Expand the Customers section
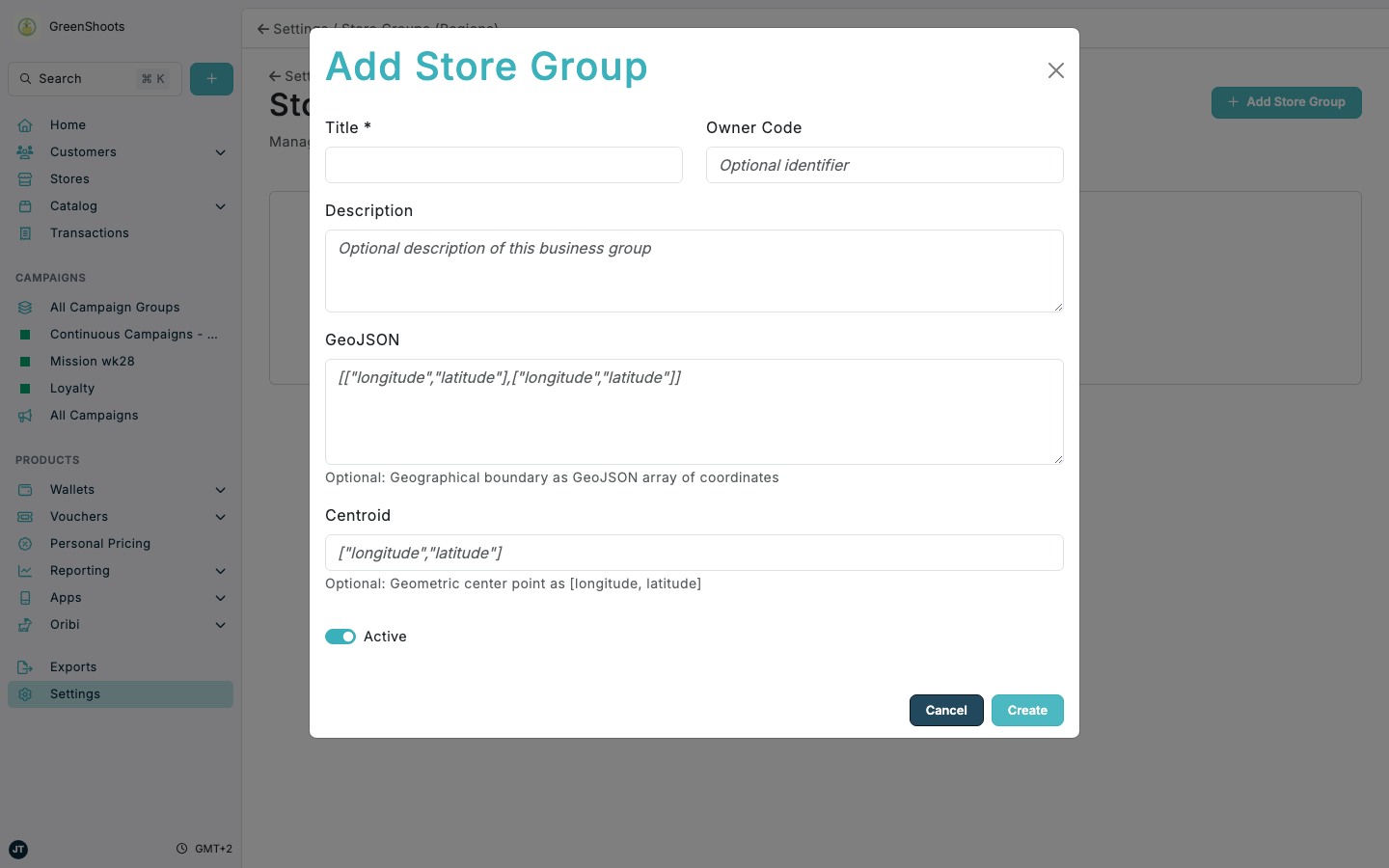Screen dimensions: 1389x868 pyautogui.click(x=220, y=151)
